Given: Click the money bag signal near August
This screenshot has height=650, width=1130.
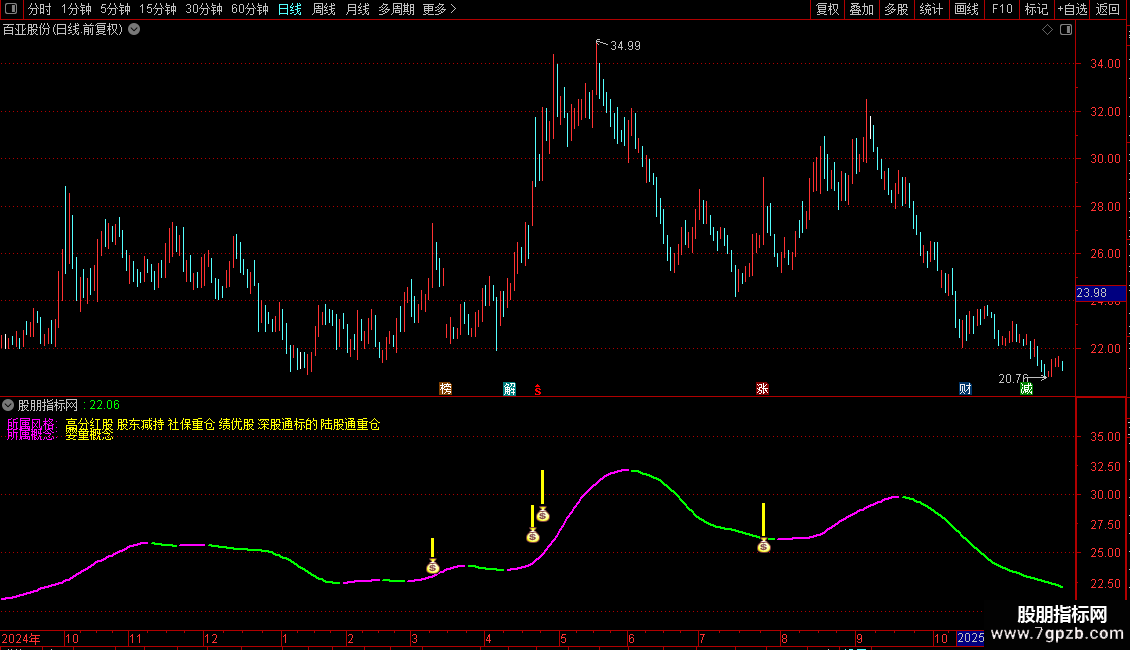Looking at the screenshot, I should coord(763,546).
